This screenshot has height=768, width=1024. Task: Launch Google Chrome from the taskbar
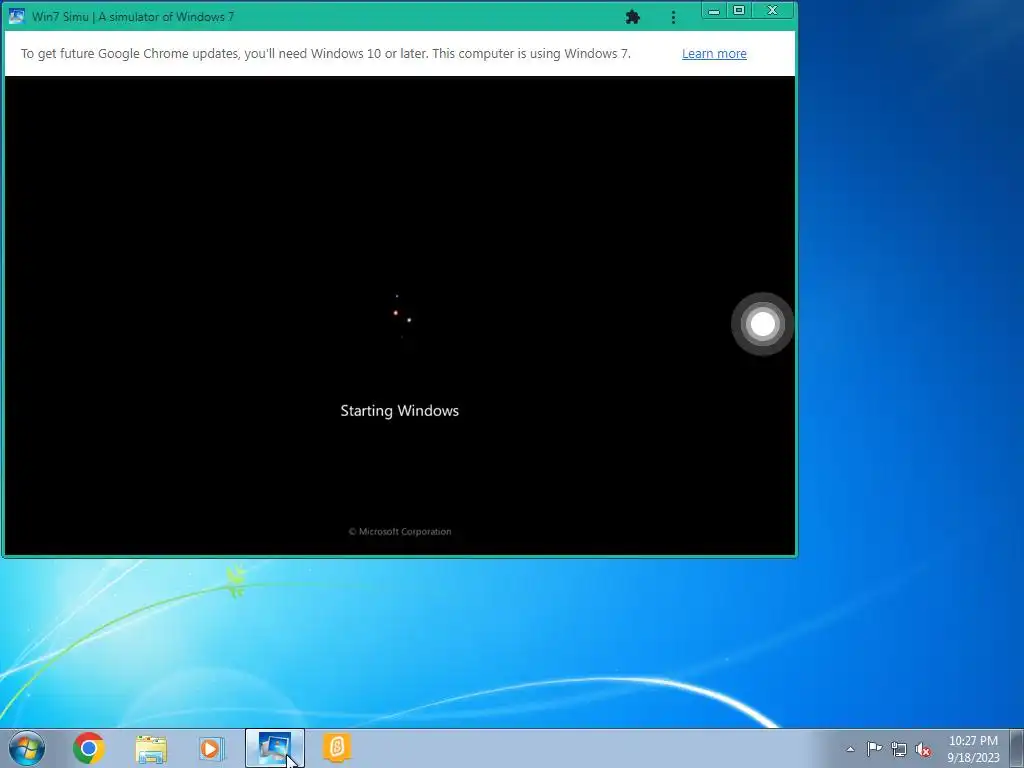[x=89, y=748]
